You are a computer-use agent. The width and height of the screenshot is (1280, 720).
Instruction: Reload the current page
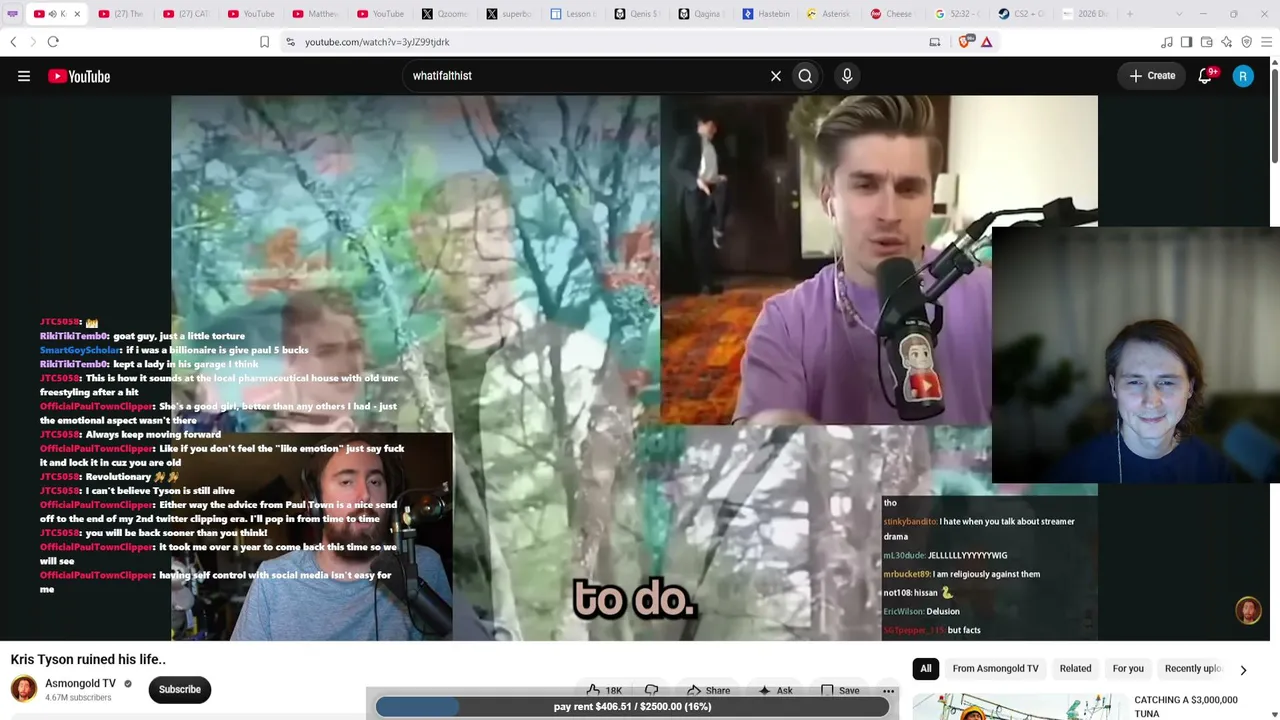[x=53, y=42]
